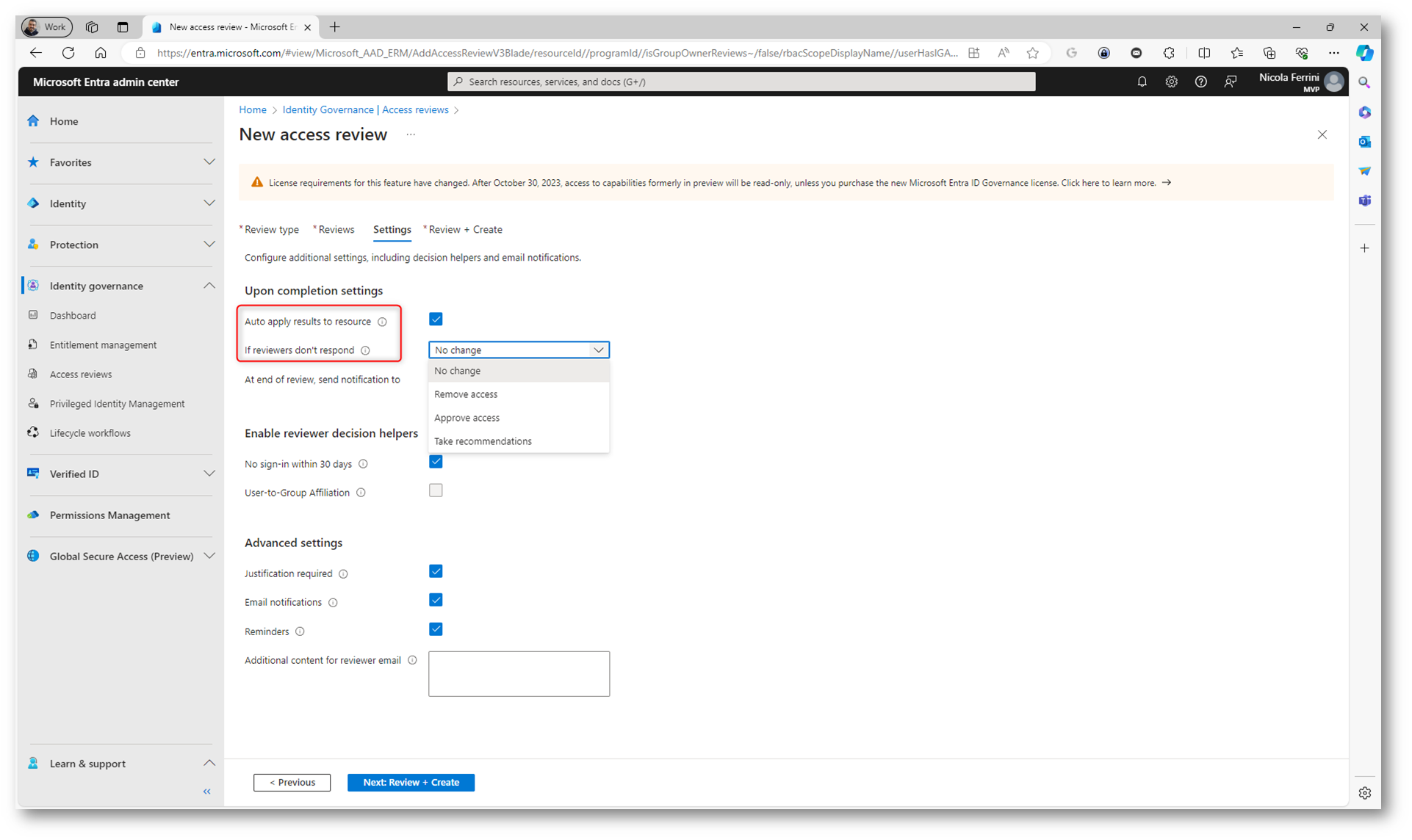1412x840 pixels.
Task: Click info icon beside Email notifications
Action: point(333,603)
